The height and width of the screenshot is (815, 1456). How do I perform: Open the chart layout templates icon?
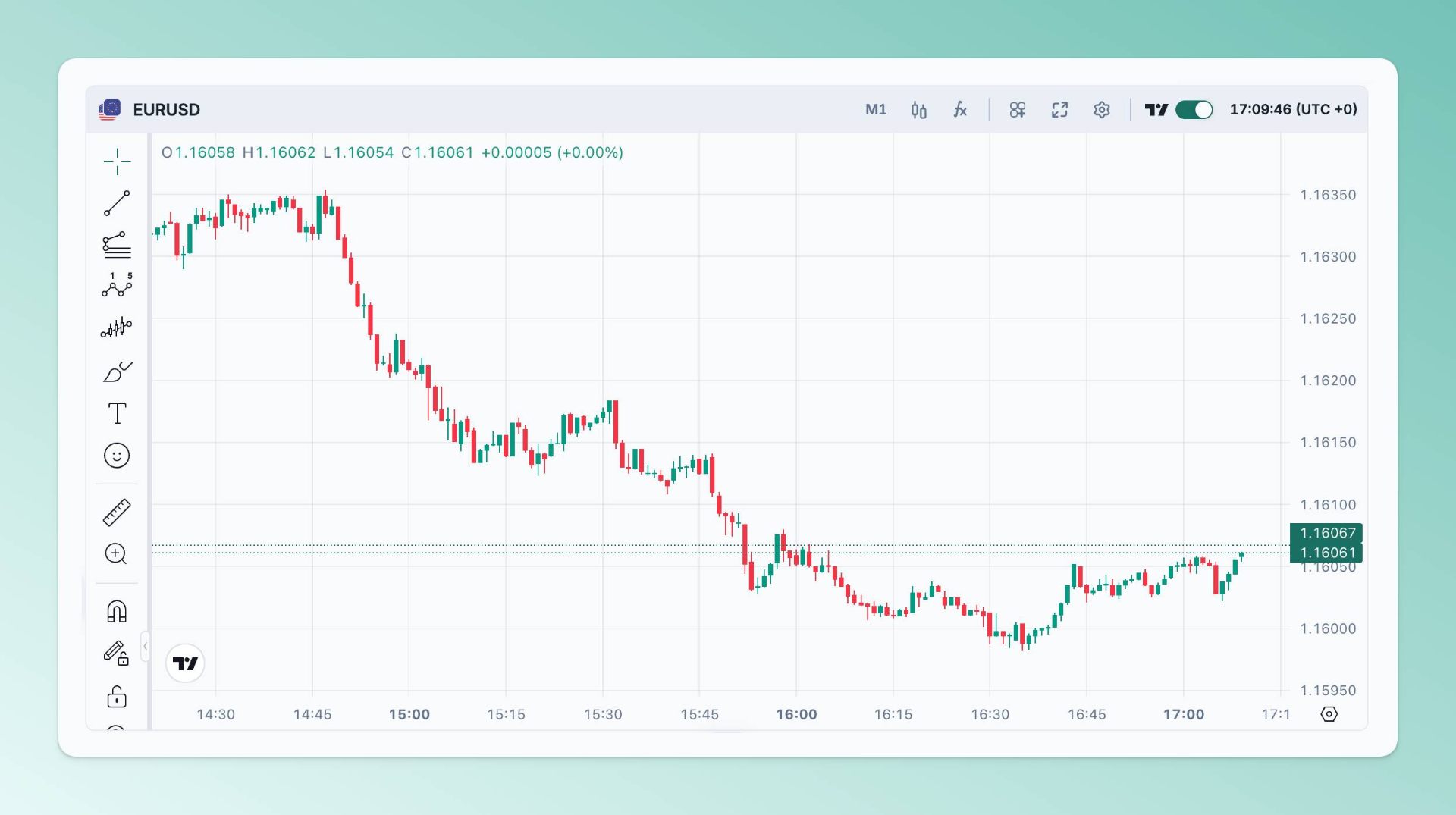point(1018,110)
